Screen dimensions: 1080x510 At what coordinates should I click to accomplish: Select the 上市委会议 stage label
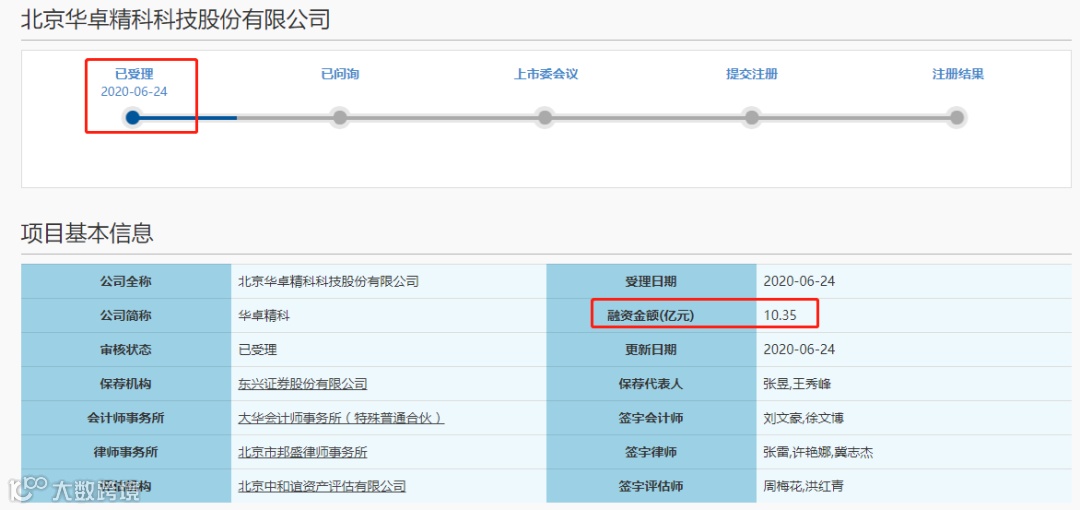[x=546, y=74]
